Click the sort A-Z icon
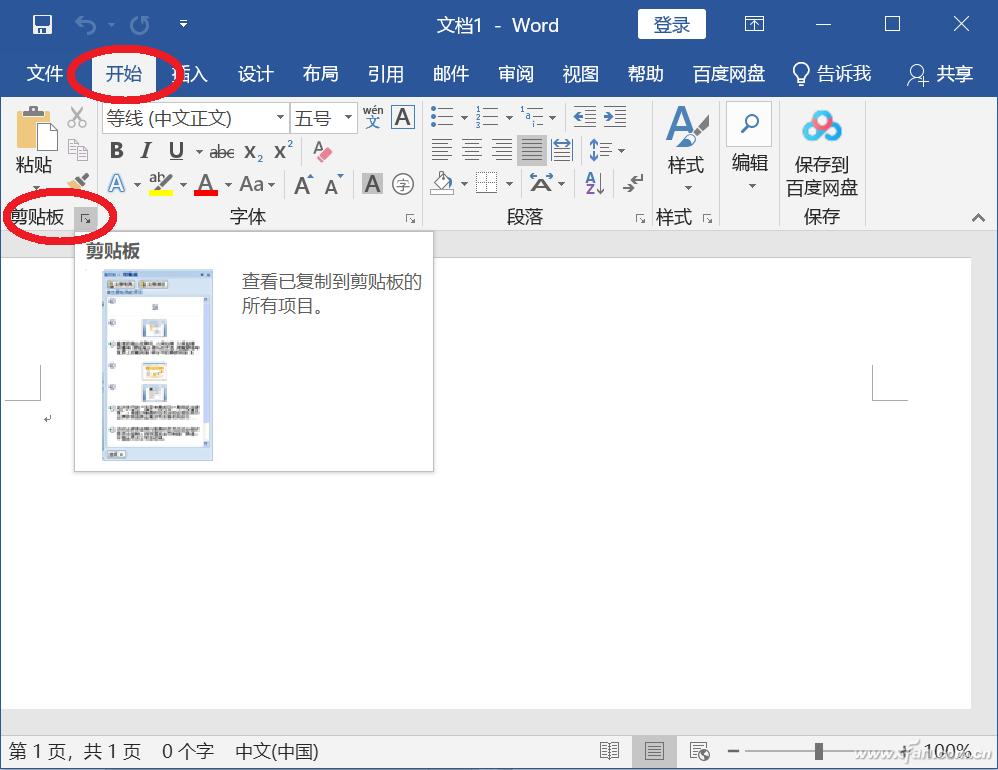Image resolution: width=998 pixels, height=770 pixels. point(592,182)
